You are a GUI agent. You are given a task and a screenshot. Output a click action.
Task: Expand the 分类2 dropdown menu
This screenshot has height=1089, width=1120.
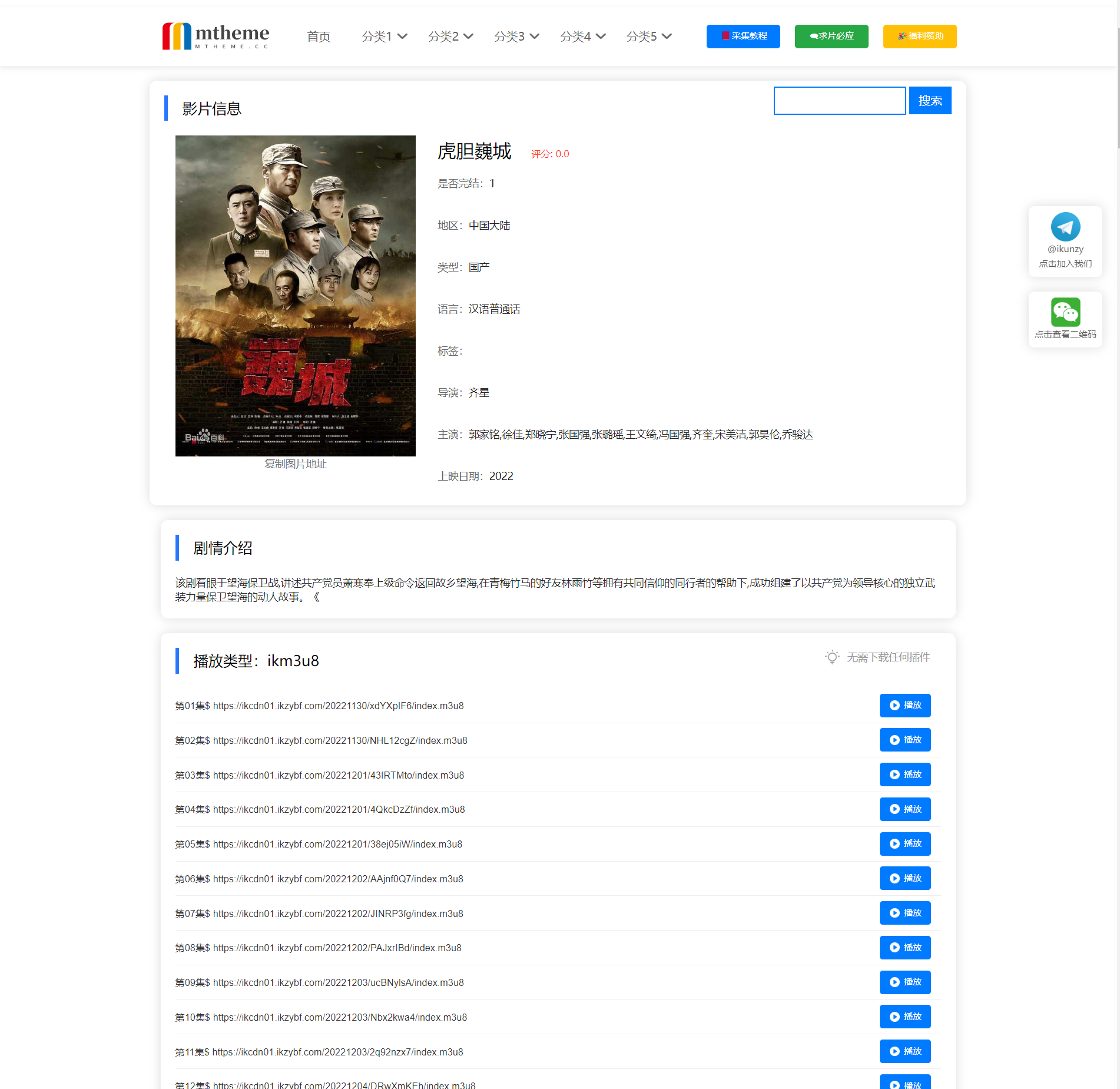click(450, 37)
